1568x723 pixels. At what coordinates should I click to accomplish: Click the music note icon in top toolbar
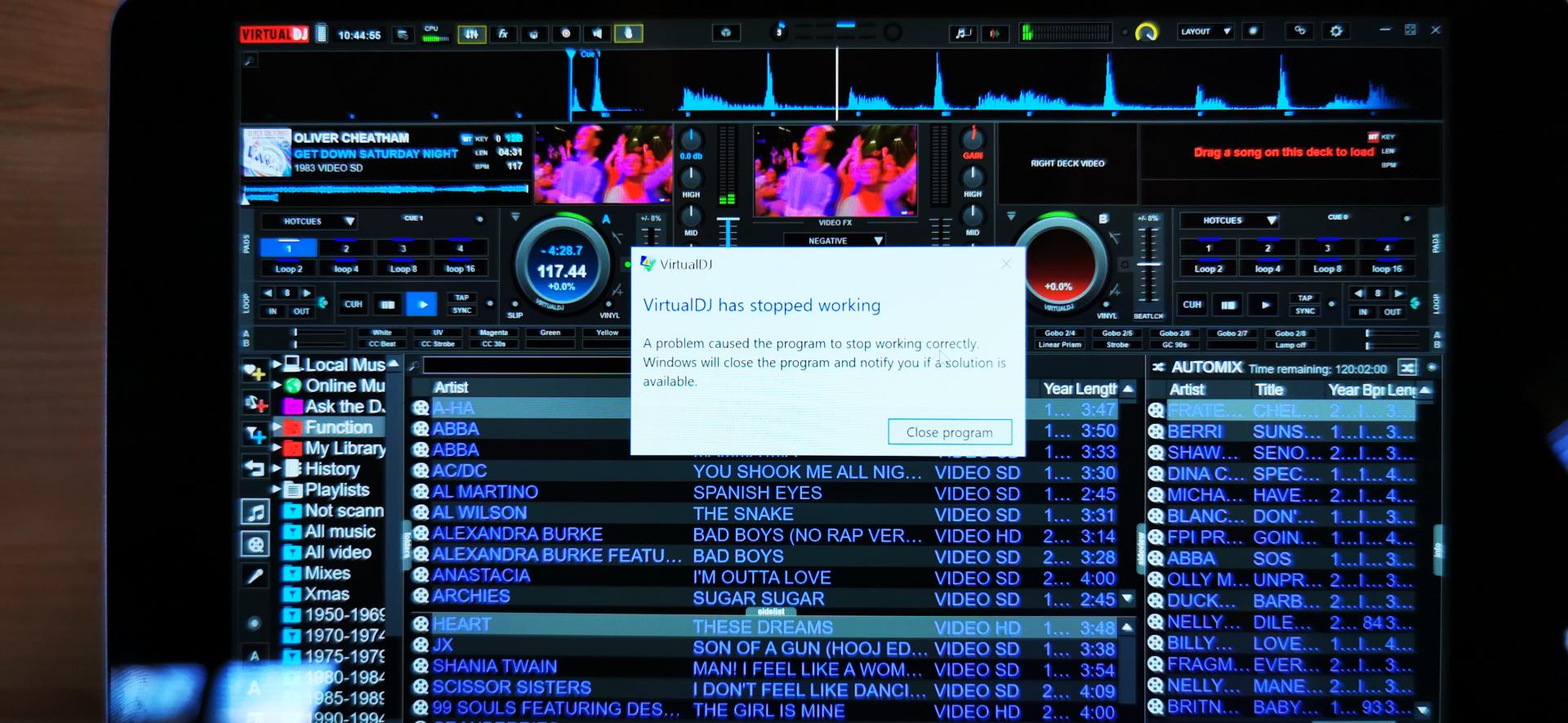pos(963,33)
